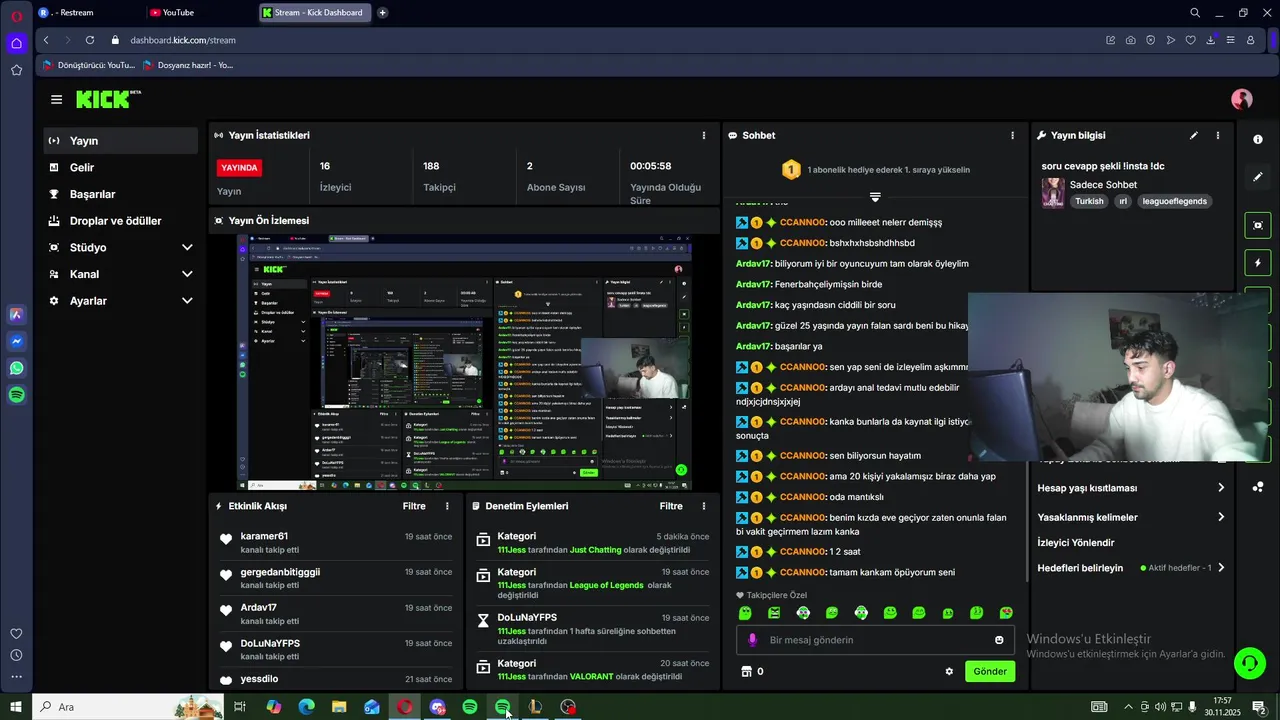Expand the Ayarlar menu
This screenshot has width=1280, height=720.
click(x=187, y=301)
